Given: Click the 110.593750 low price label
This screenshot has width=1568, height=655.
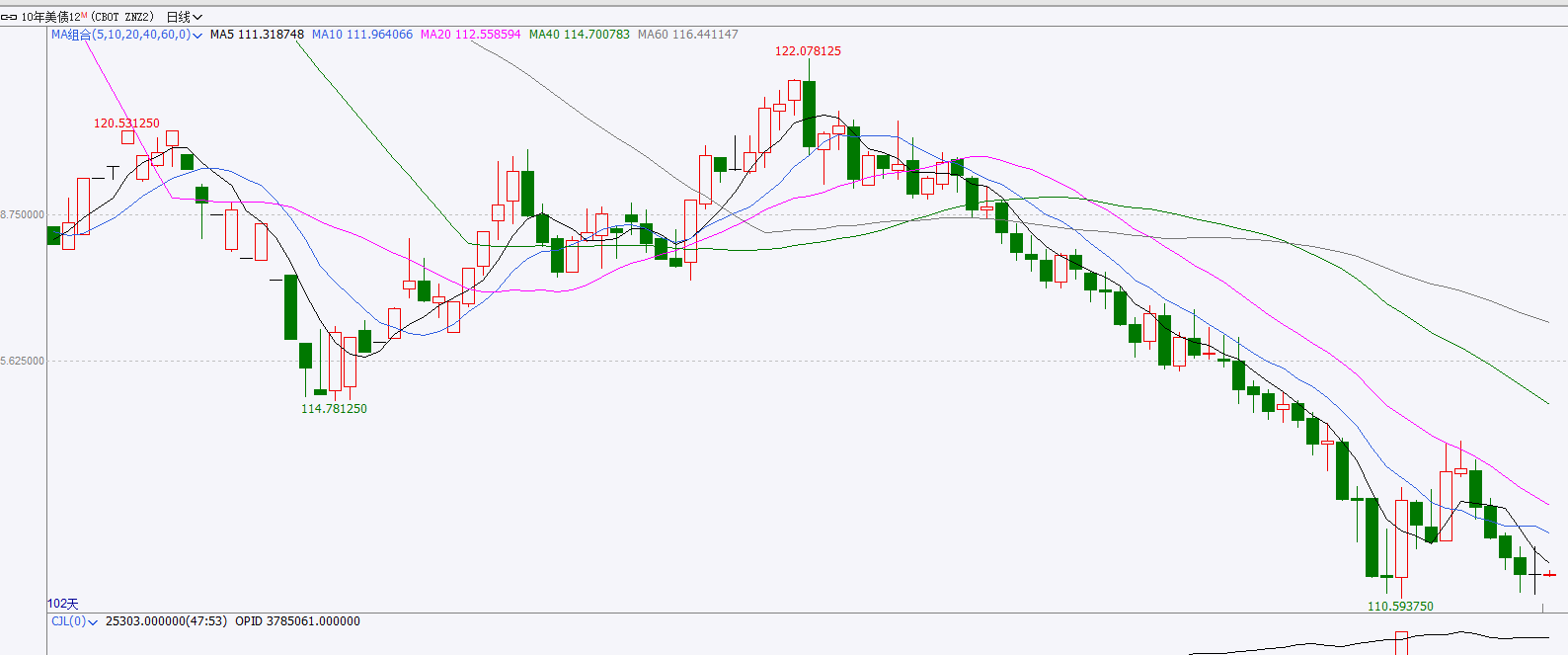Looking at the screenshot, I should coord(1400,607).
